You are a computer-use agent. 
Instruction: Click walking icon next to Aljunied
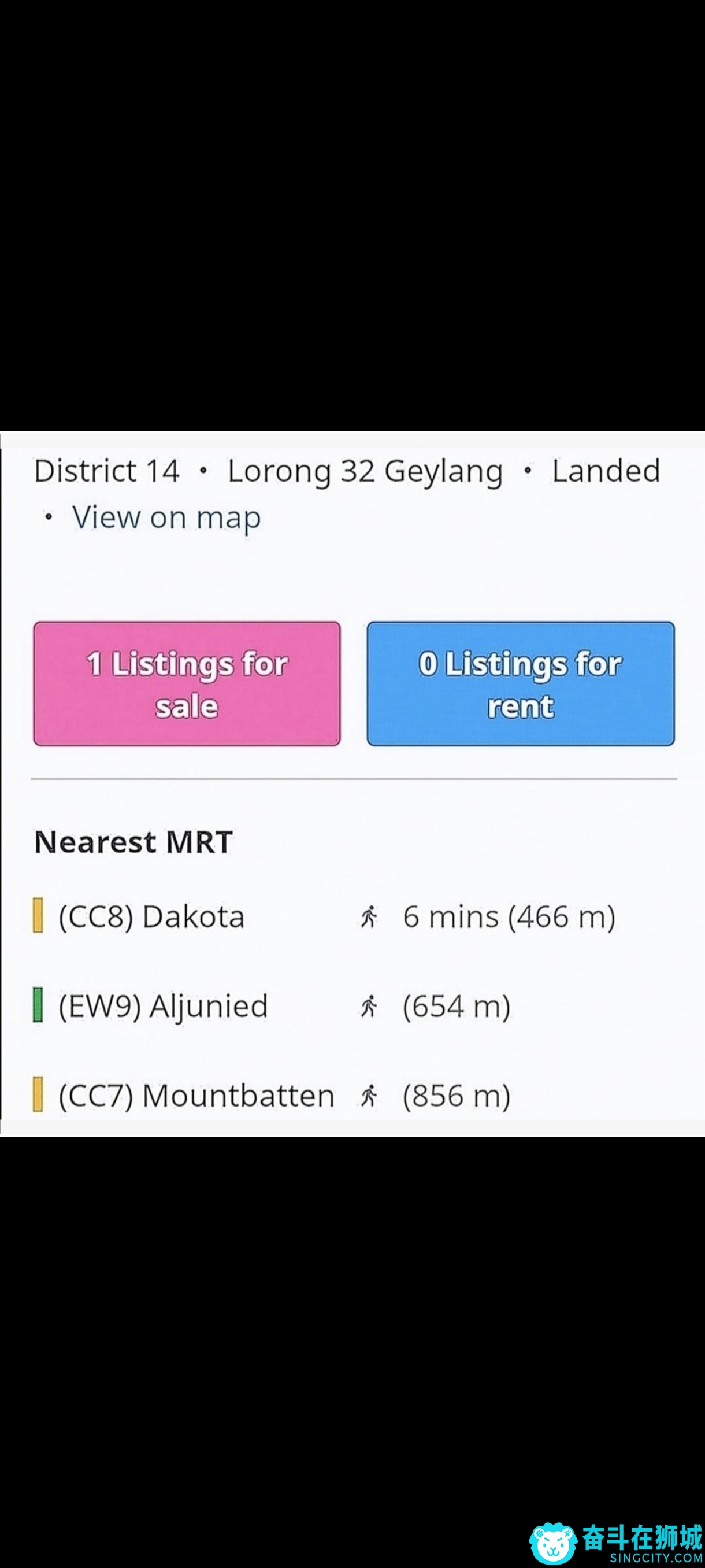pyautogui.click(x=369, y=1006)
